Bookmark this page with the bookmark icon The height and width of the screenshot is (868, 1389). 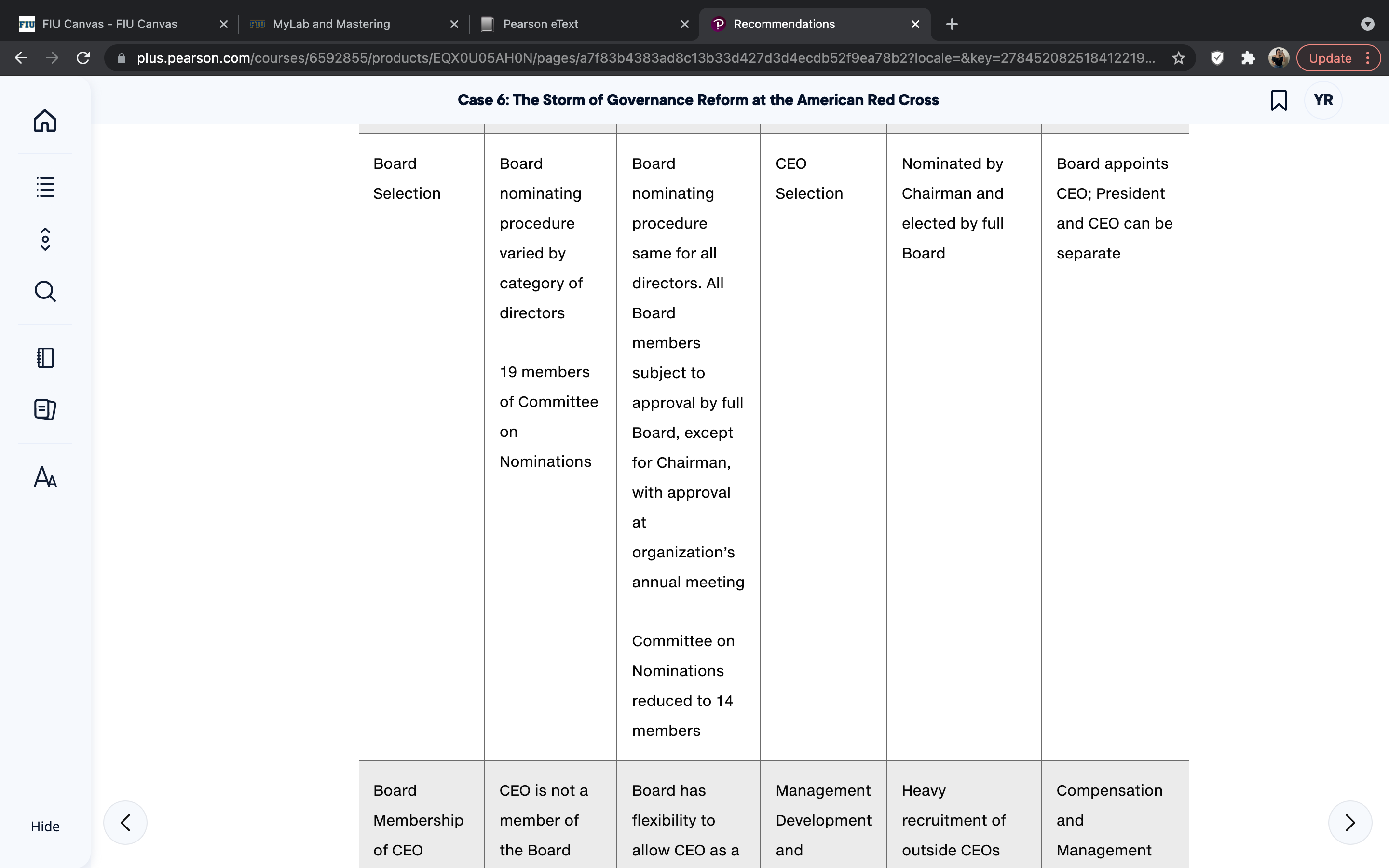pos(1279,100)
